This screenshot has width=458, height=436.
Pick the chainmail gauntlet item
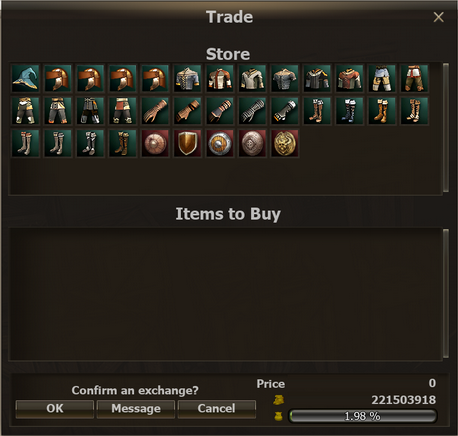252,111
